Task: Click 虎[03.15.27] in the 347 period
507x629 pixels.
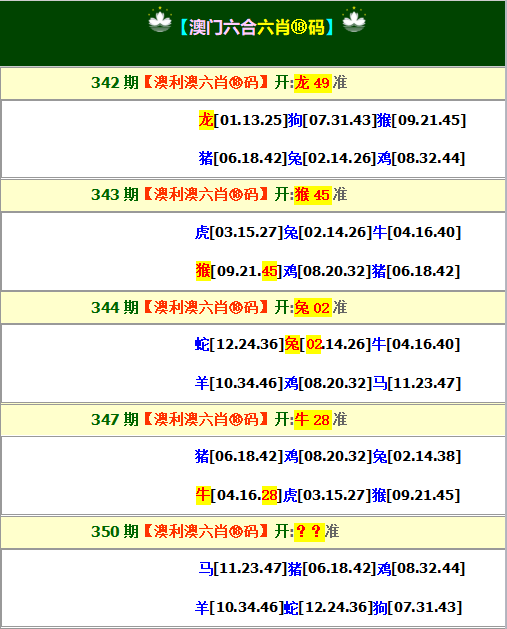Action: pyautogui.click(x=327, y=495)
